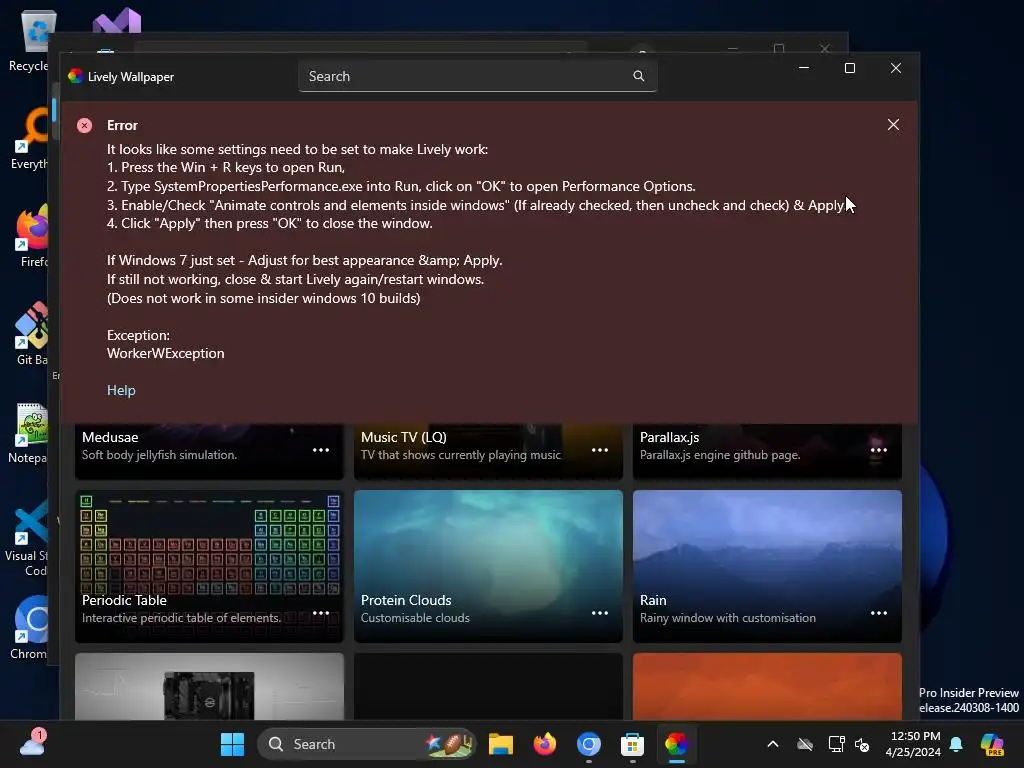Screen dimensions: 1024x768
Task: Open the Windows Start menu
Action: (x=232, y=744)
